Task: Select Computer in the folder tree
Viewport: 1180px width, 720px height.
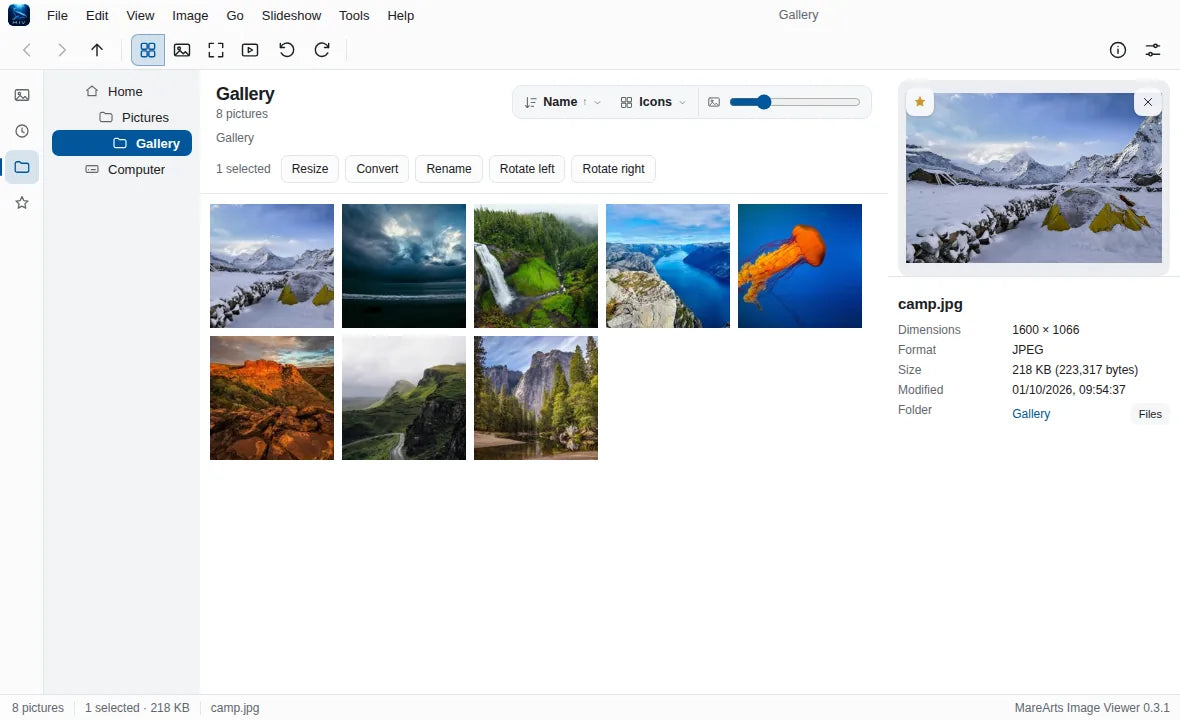Action: (122, 169)
